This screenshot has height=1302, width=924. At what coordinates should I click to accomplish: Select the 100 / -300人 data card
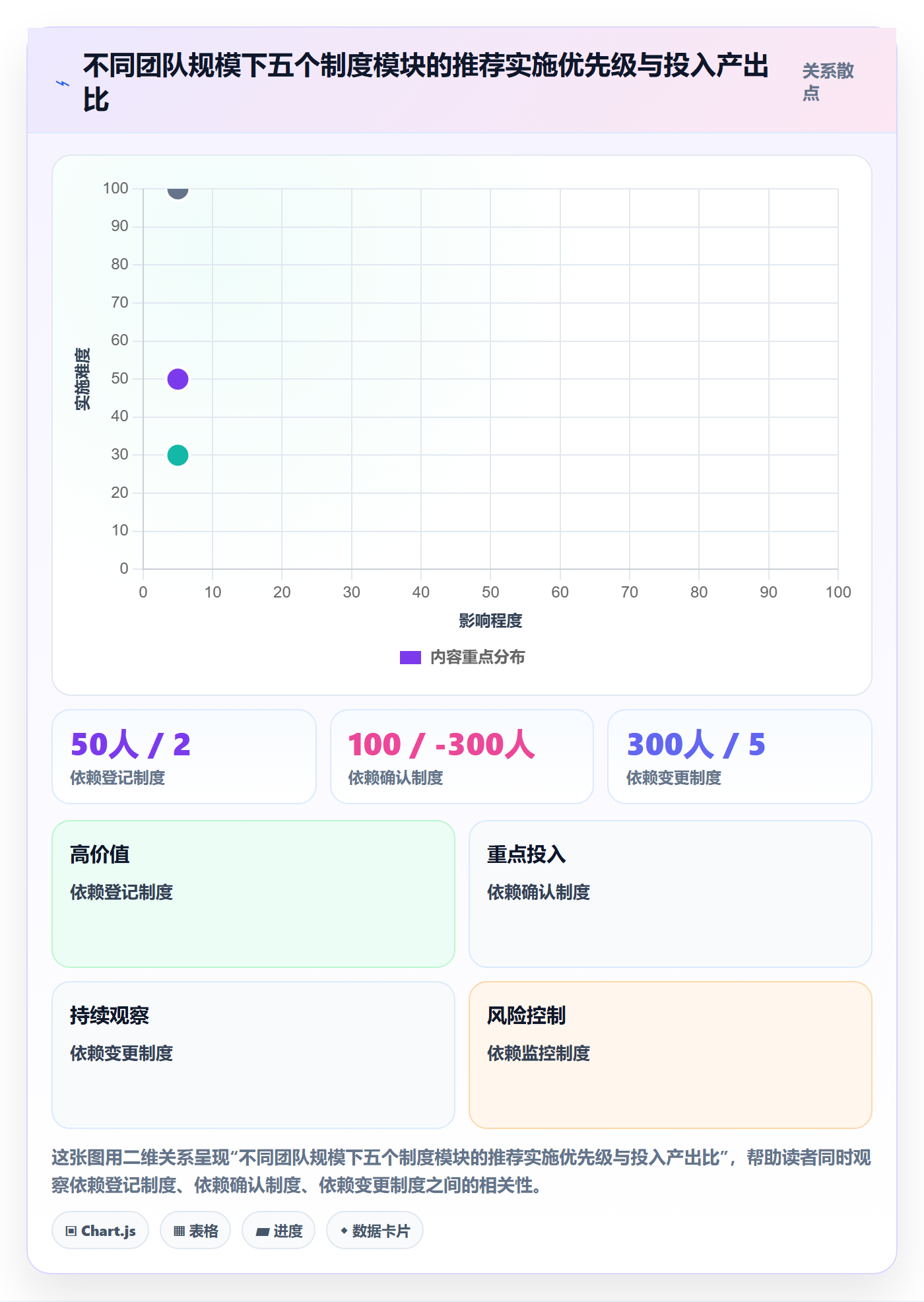462,757
